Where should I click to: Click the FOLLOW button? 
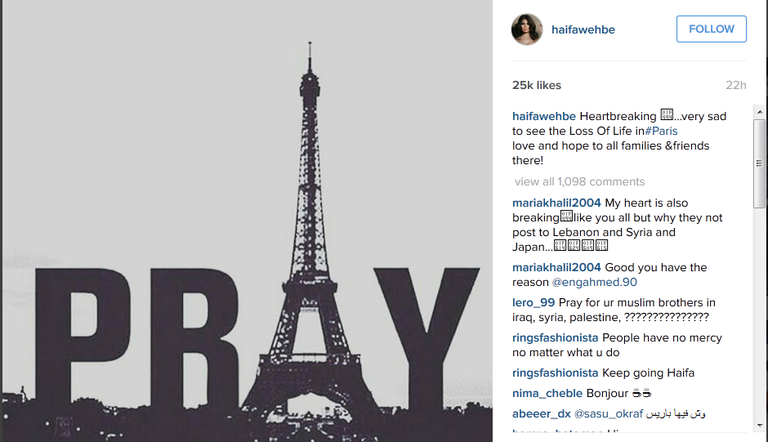[711, 29]
